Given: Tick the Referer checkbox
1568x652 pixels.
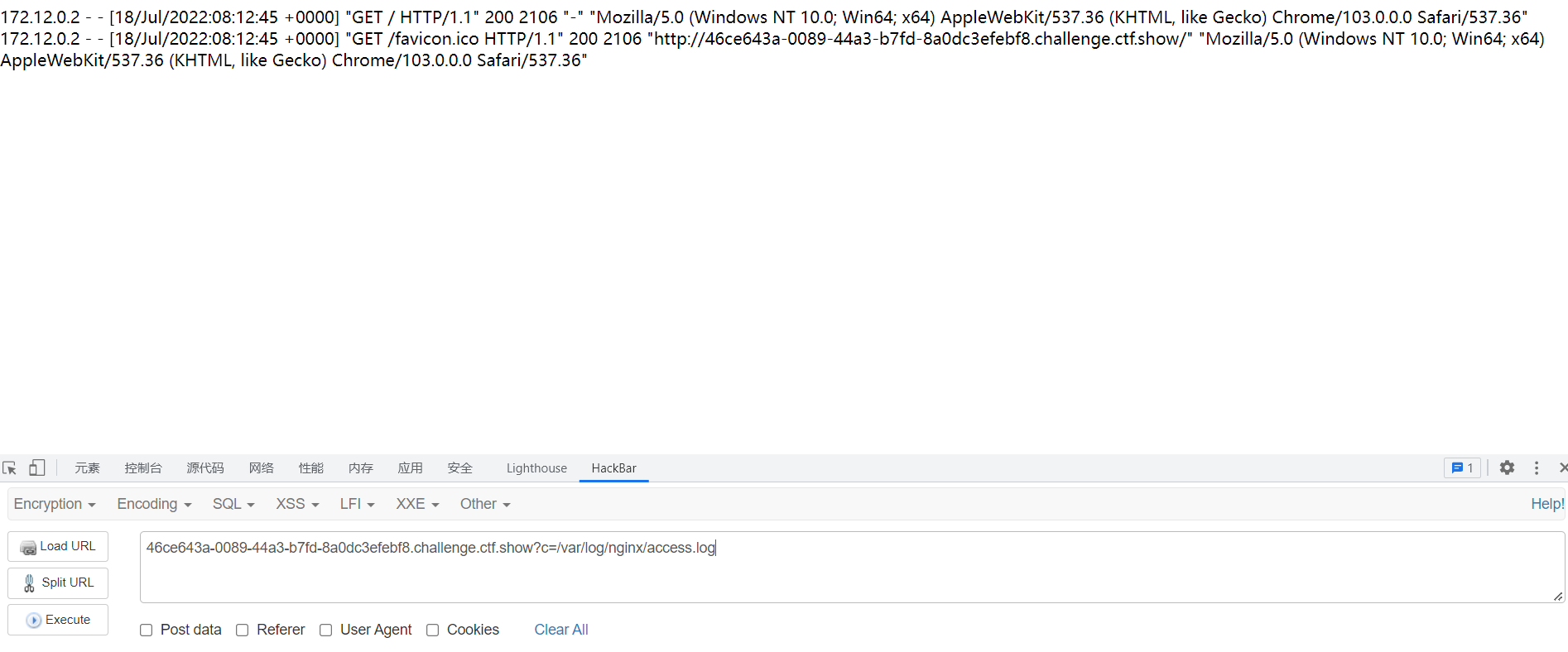Looking at the screenshot, I should tap(243, 630).
